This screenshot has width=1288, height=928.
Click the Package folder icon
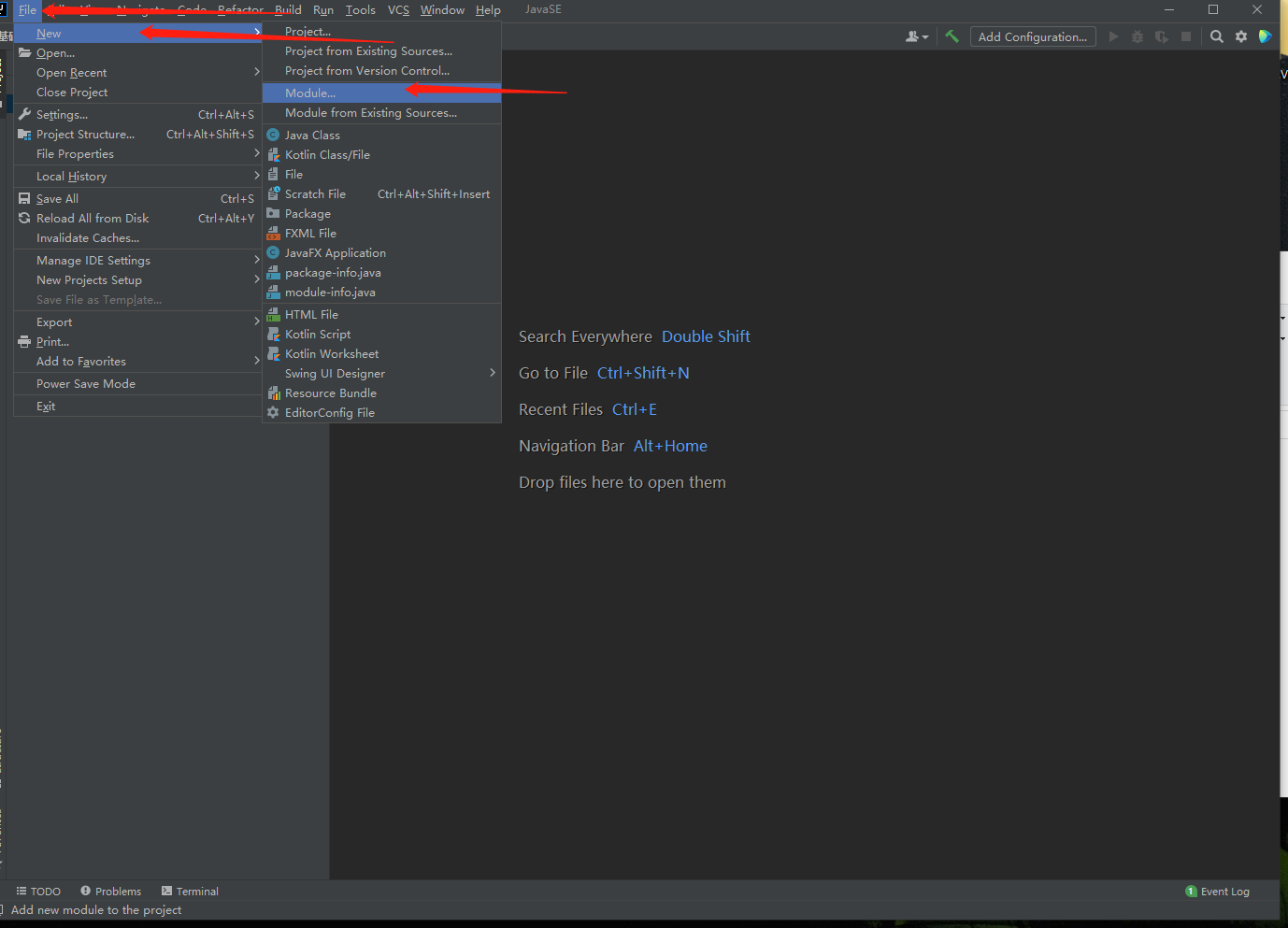click(273, 214)
